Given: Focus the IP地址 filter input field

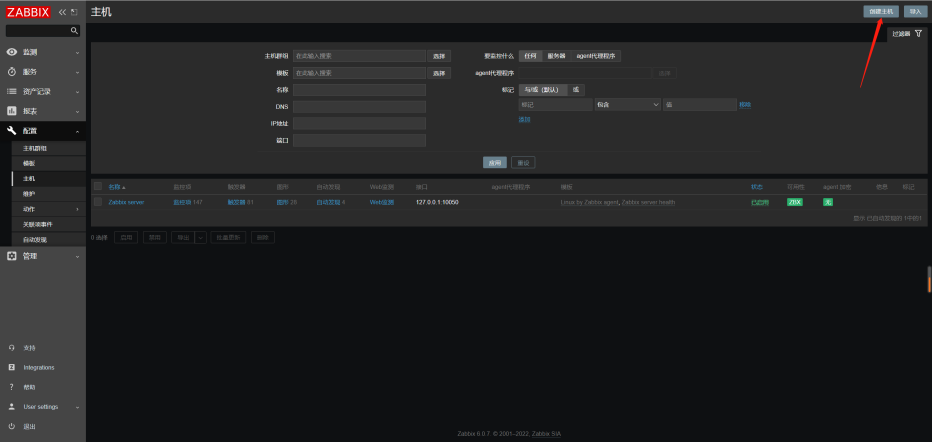Looking at the screenshot, I should (359, 124).
